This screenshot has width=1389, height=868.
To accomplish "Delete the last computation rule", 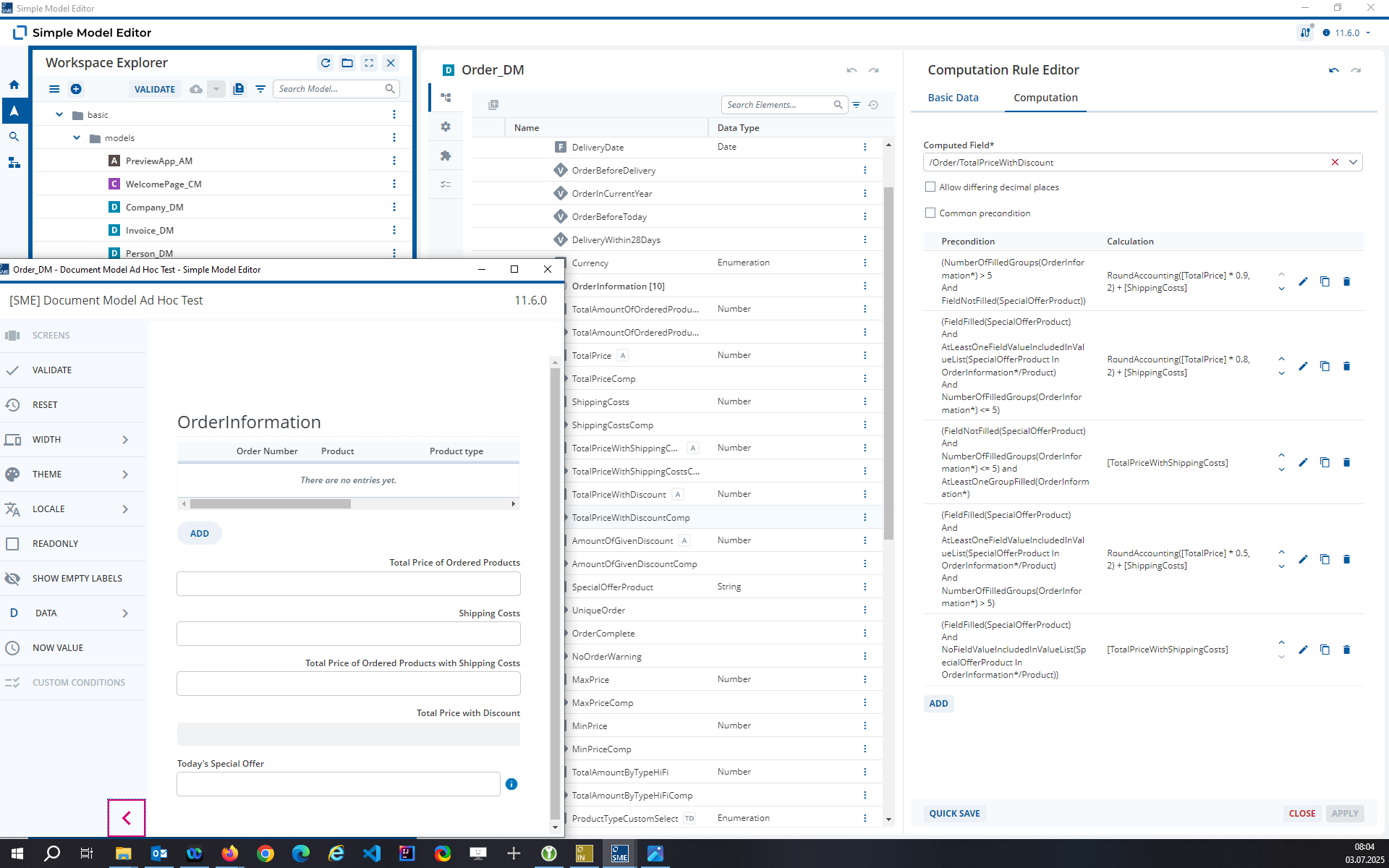I will coord(1346,650).
